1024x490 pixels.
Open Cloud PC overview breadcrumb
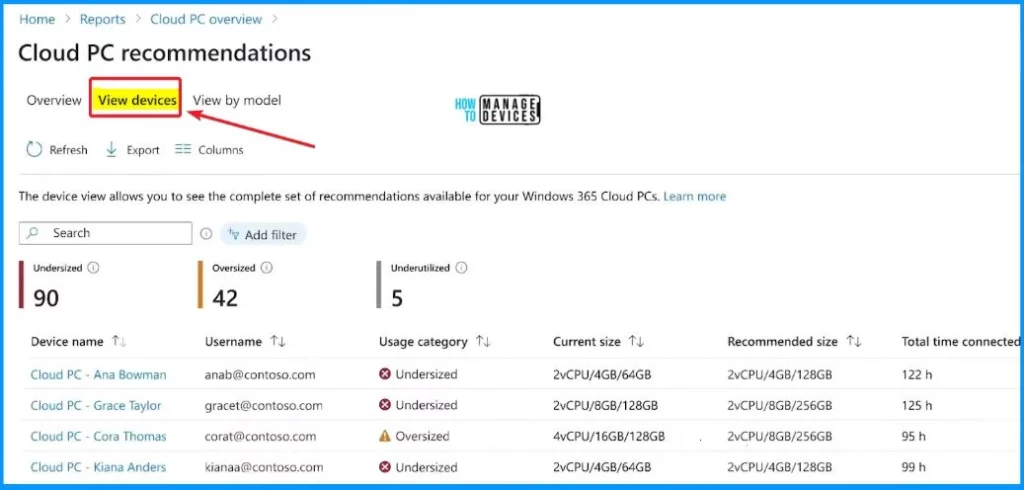(x=206, y=19)
